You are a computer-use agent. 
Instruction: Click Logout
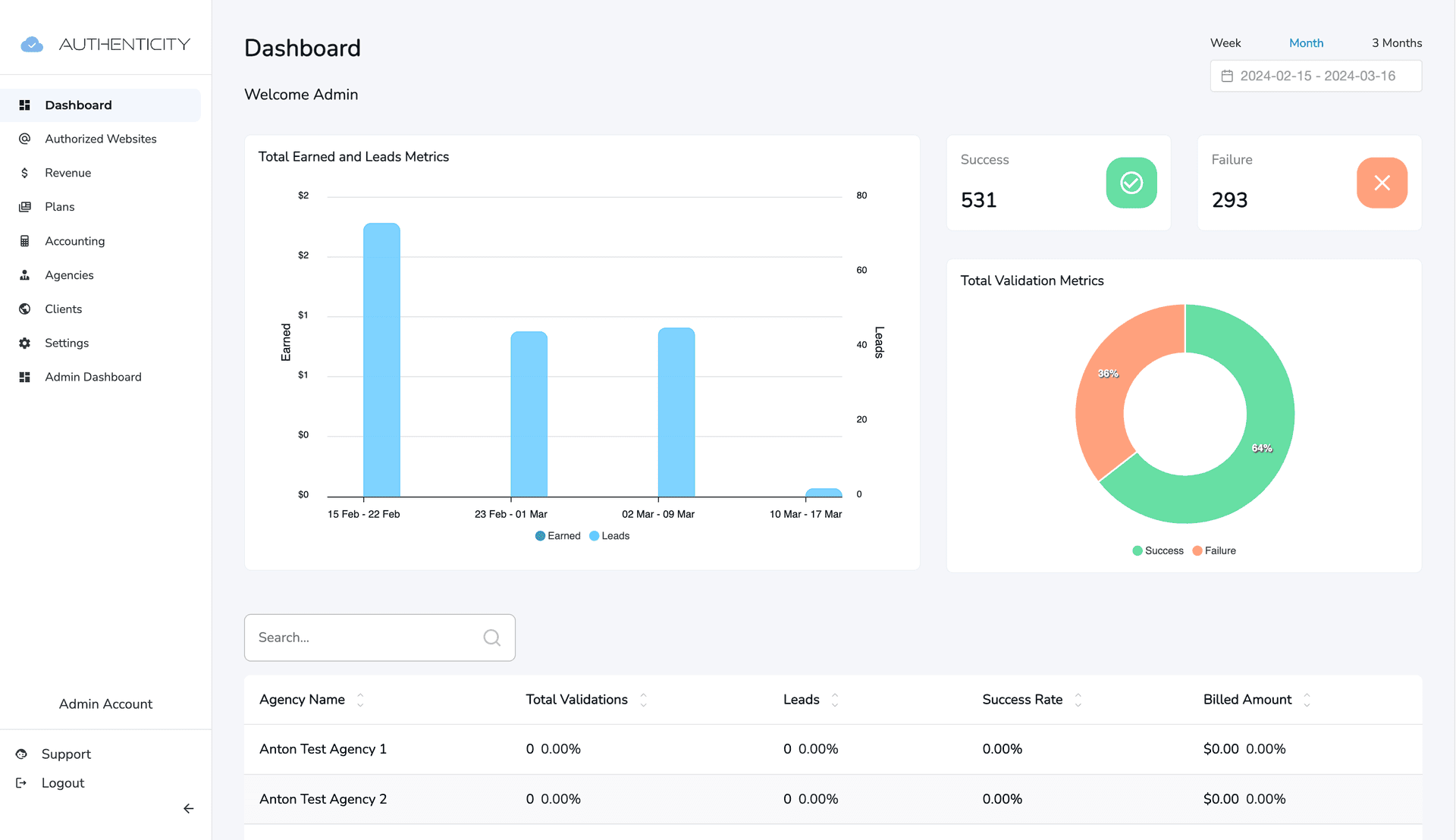pyautogui.click(x=63, y=783)
